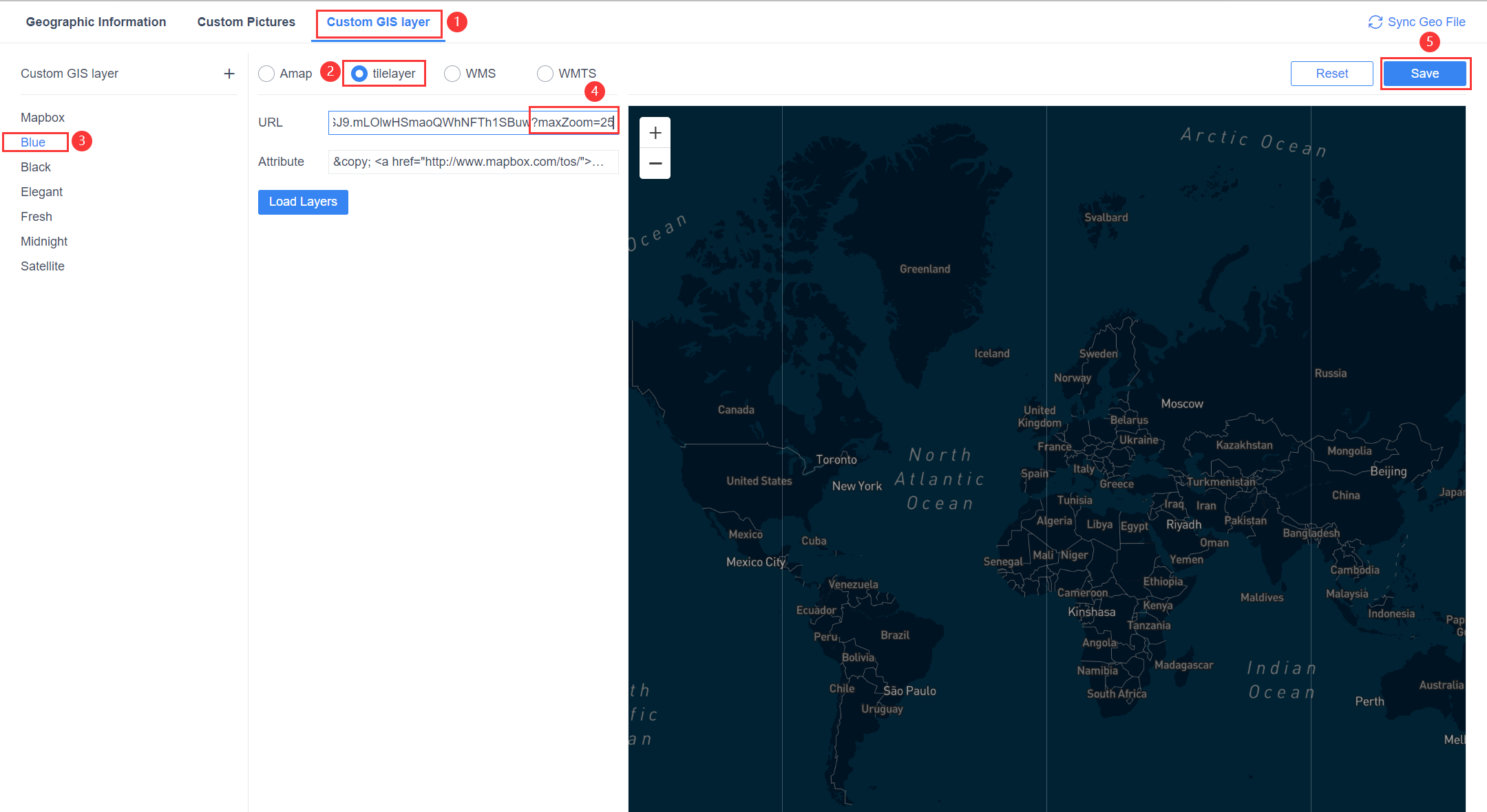1487x812 pixels.
Task: Pick the Midnight layer style
Action: coord(44,242)
